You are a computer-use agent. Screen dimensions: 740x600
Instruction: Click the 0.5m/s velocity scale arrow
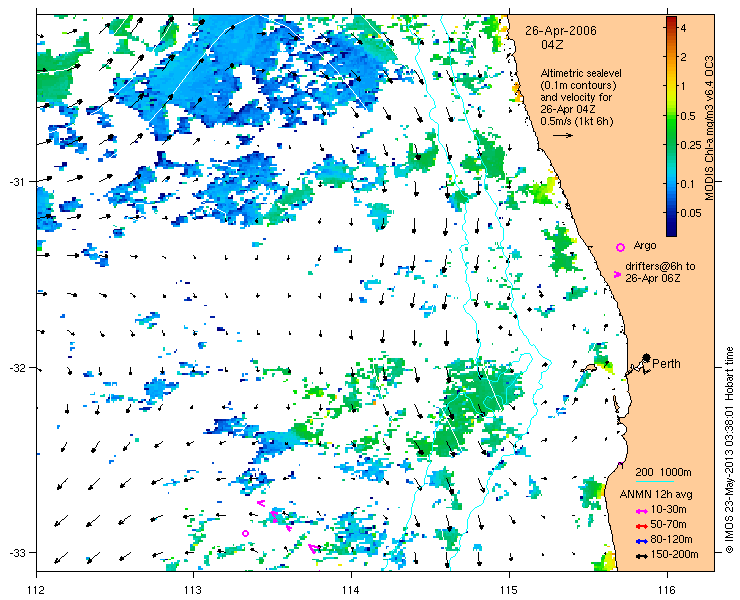pos(563,135)
